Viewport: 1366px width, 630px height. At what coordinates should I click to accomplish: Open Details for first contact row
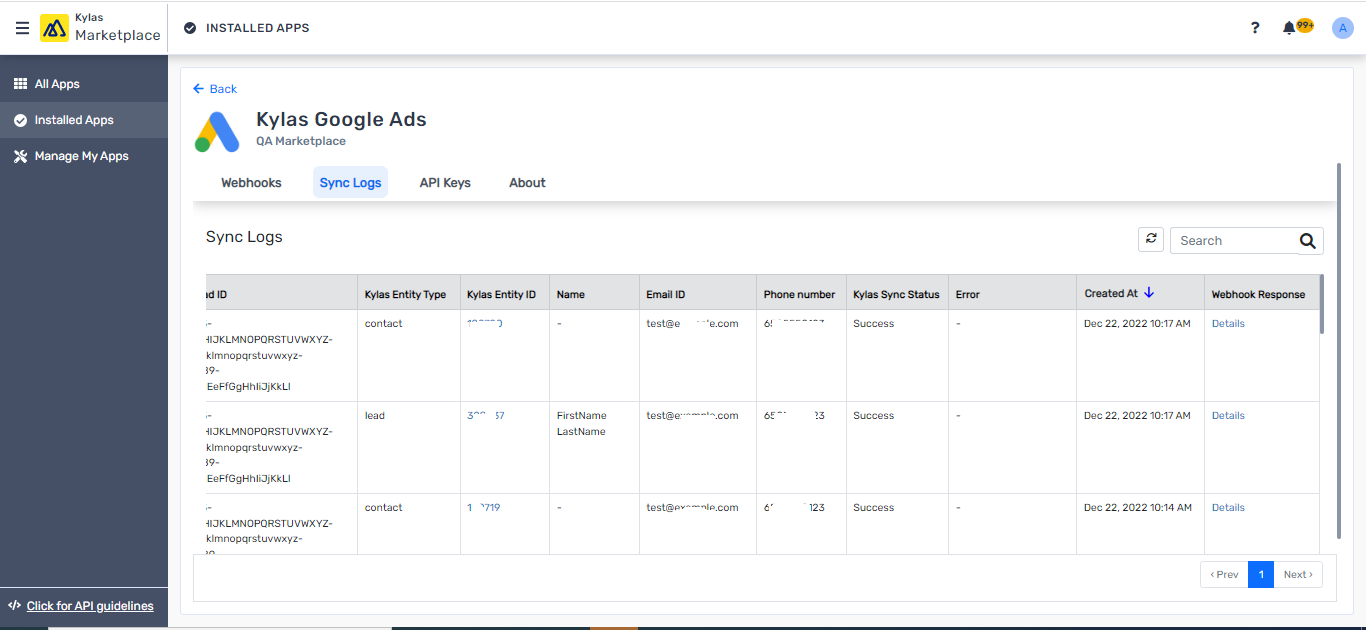coord(1228,324)
